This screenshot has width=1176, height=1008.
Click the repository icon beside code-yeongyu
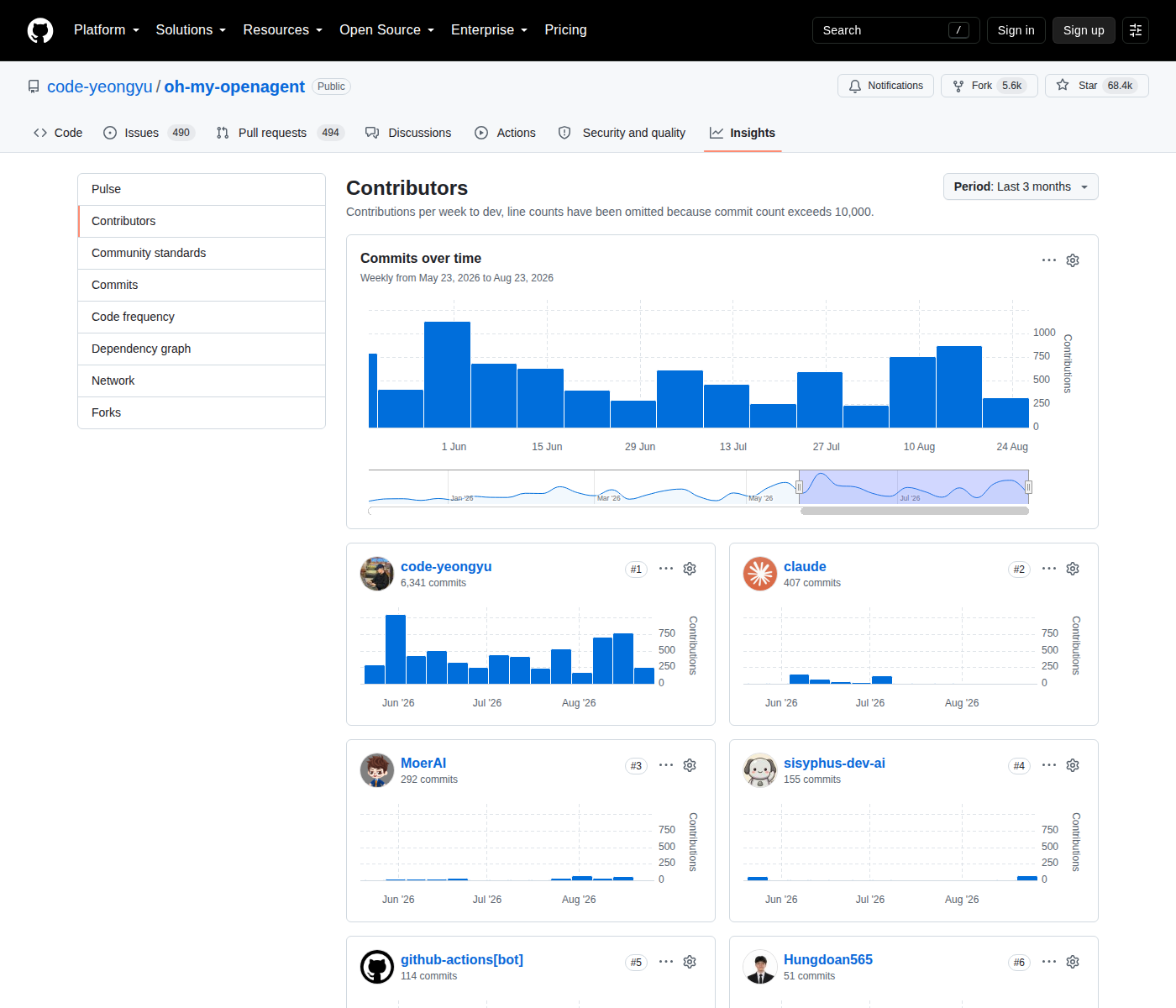pyautogui.click(x=34, y=87)
